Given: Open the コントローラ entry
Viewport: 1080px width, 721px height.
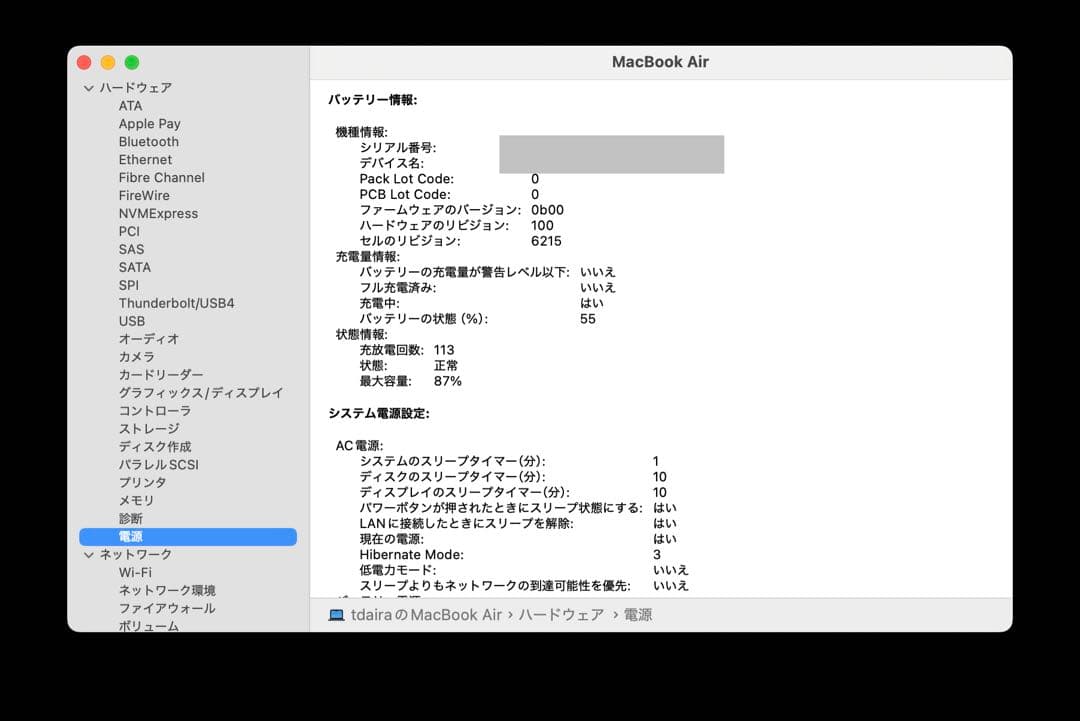Looking at the screenshot, I should coord(155,410).
